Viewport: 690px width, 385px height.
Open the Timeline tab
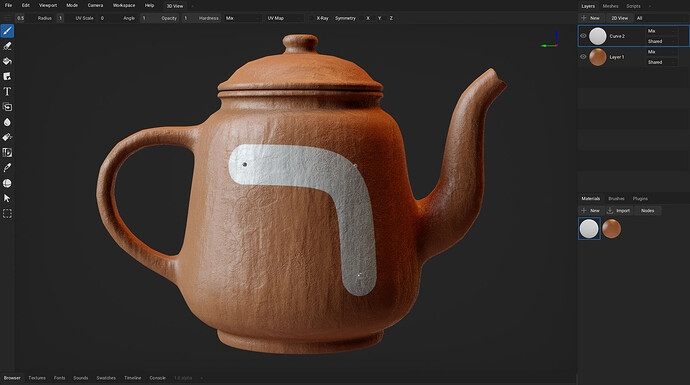[132, 378]
